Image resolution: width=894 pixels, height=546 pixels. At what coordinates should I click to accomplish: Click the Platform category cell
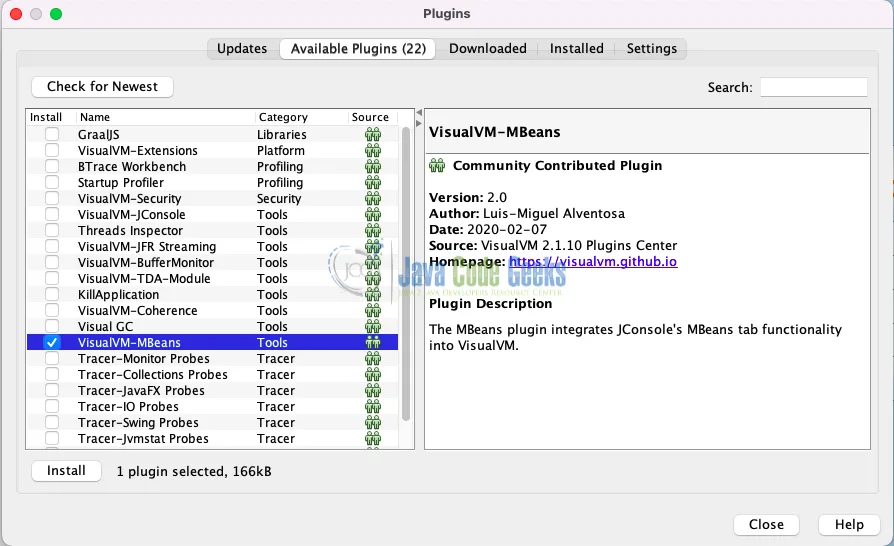281,150
